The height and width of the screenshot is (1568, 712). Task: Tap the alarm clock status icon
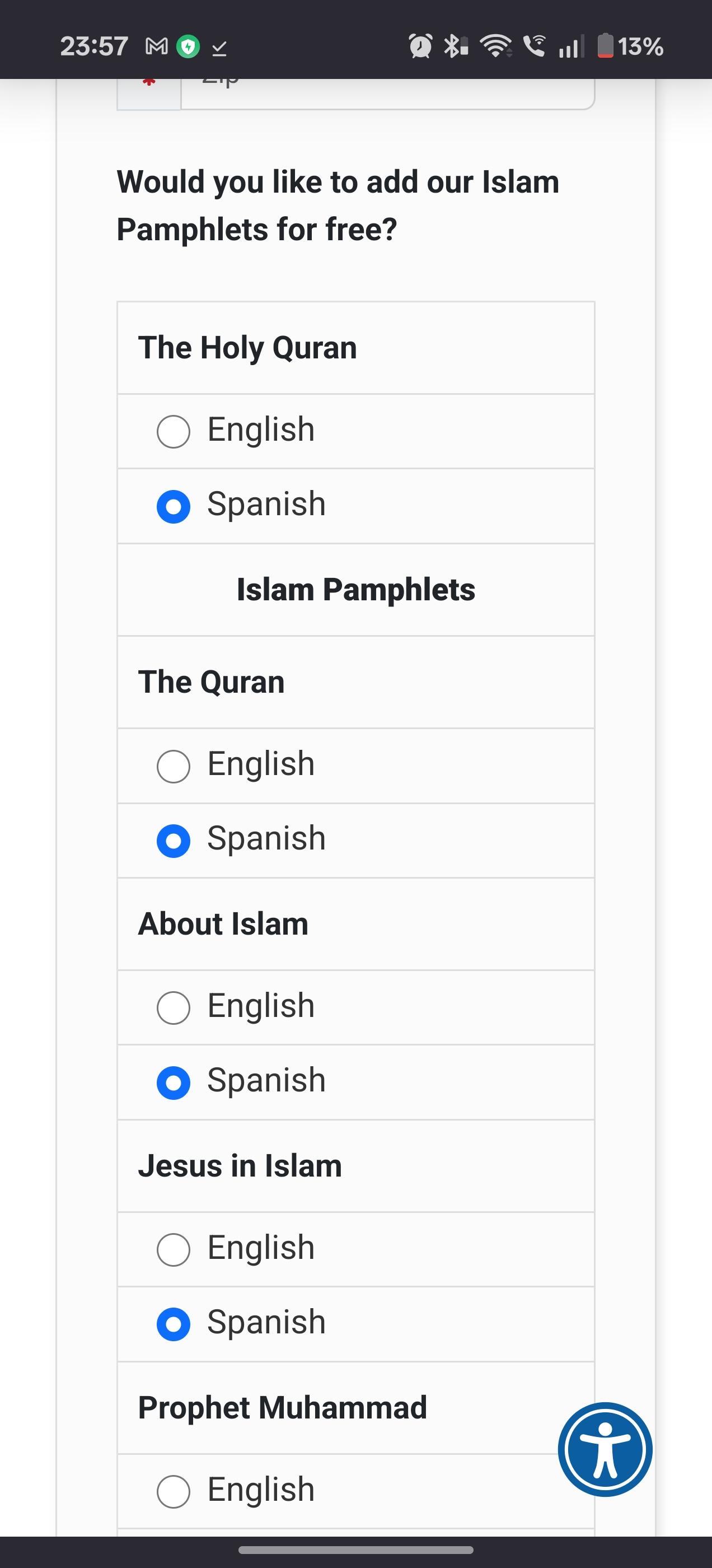coord(420,46)
